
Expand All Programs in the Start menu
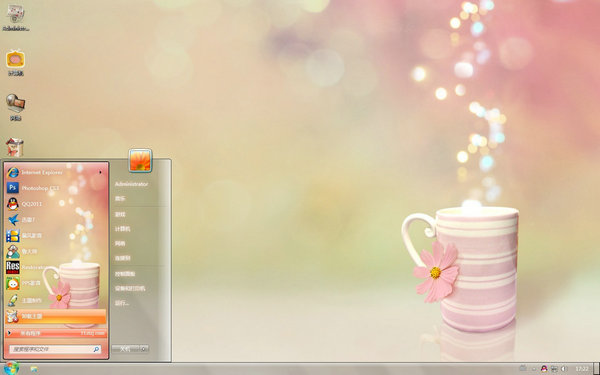[56, 333]
